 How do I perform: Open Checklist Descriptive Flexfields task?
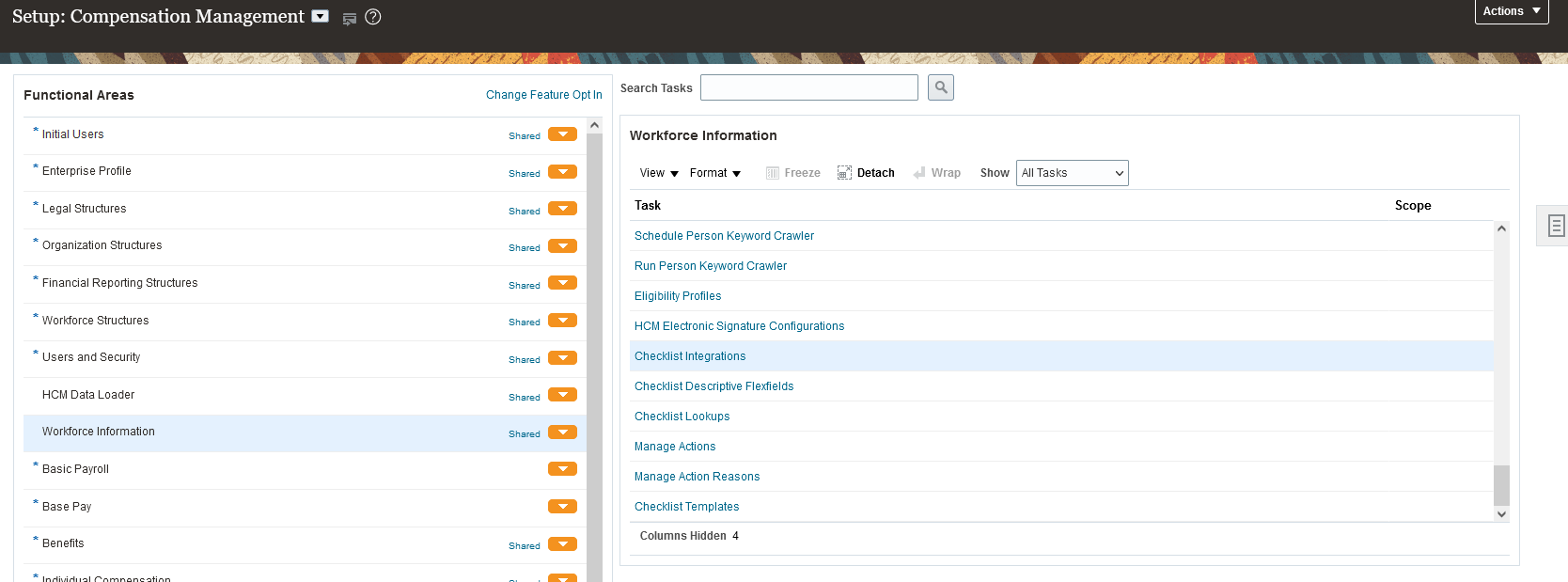[x=713, y=386]
